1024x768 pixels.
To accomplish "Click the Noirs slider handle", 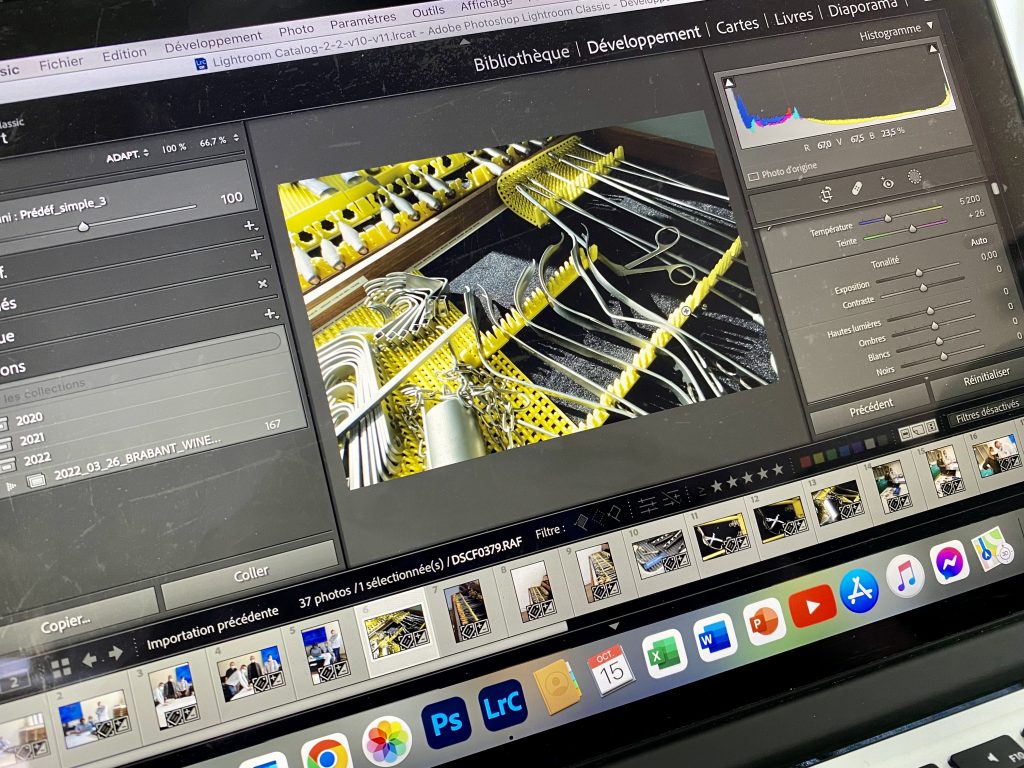I will pos(944,357).
